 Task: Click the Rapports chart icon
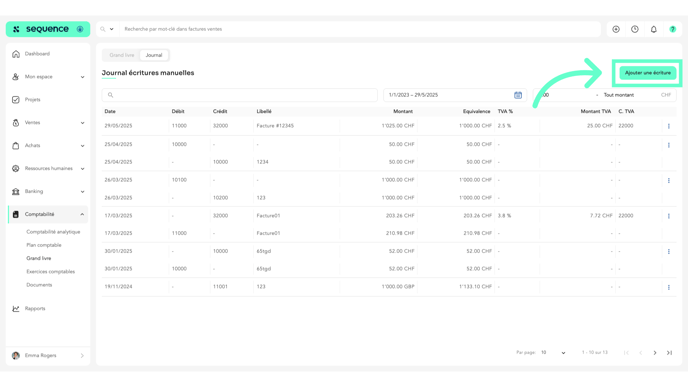pyautogui.click(x=16, y=308)
